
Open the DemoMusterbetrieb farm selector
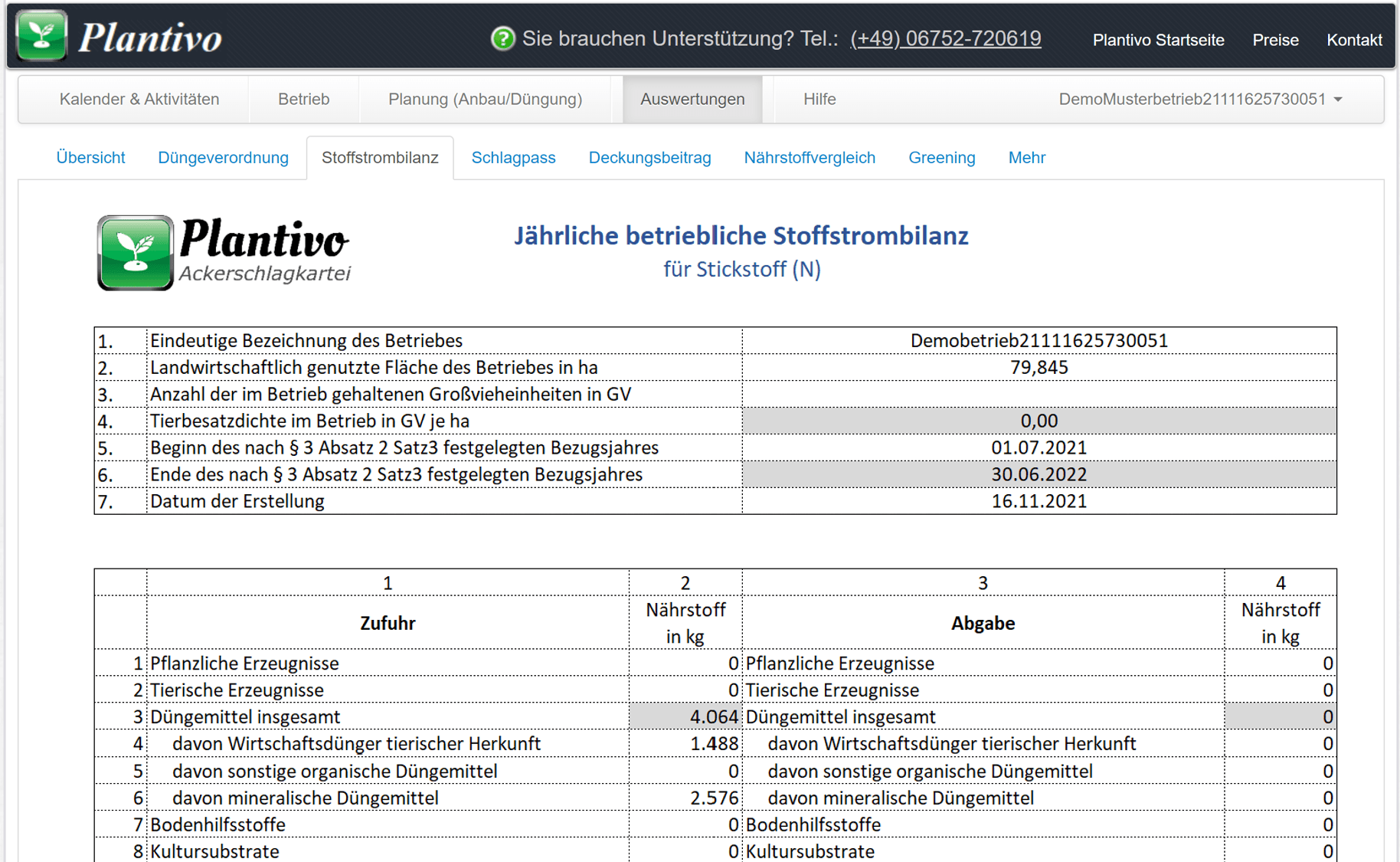tap(1191, 99)
